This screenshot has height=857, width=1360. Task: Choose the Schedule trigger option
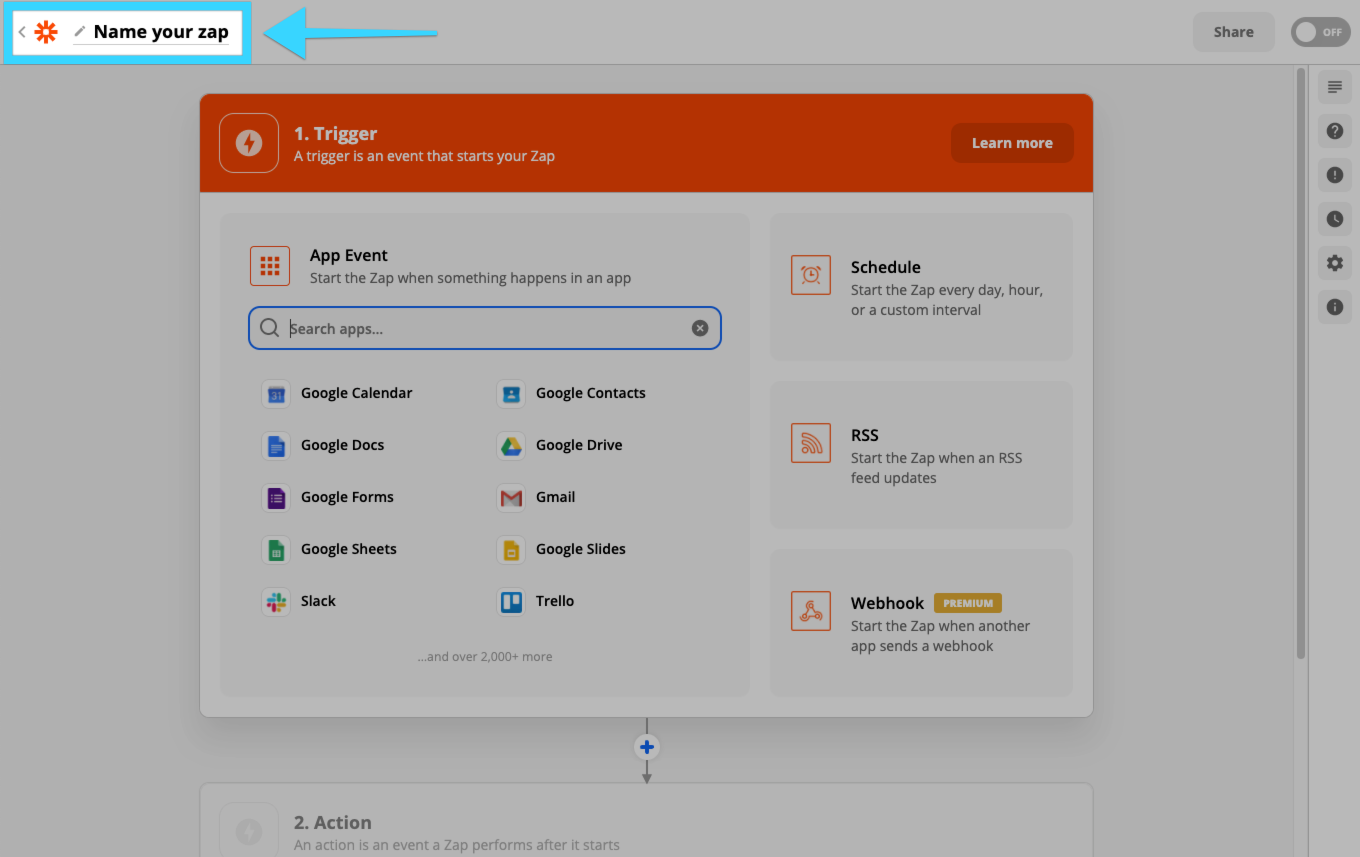(921, 287)
